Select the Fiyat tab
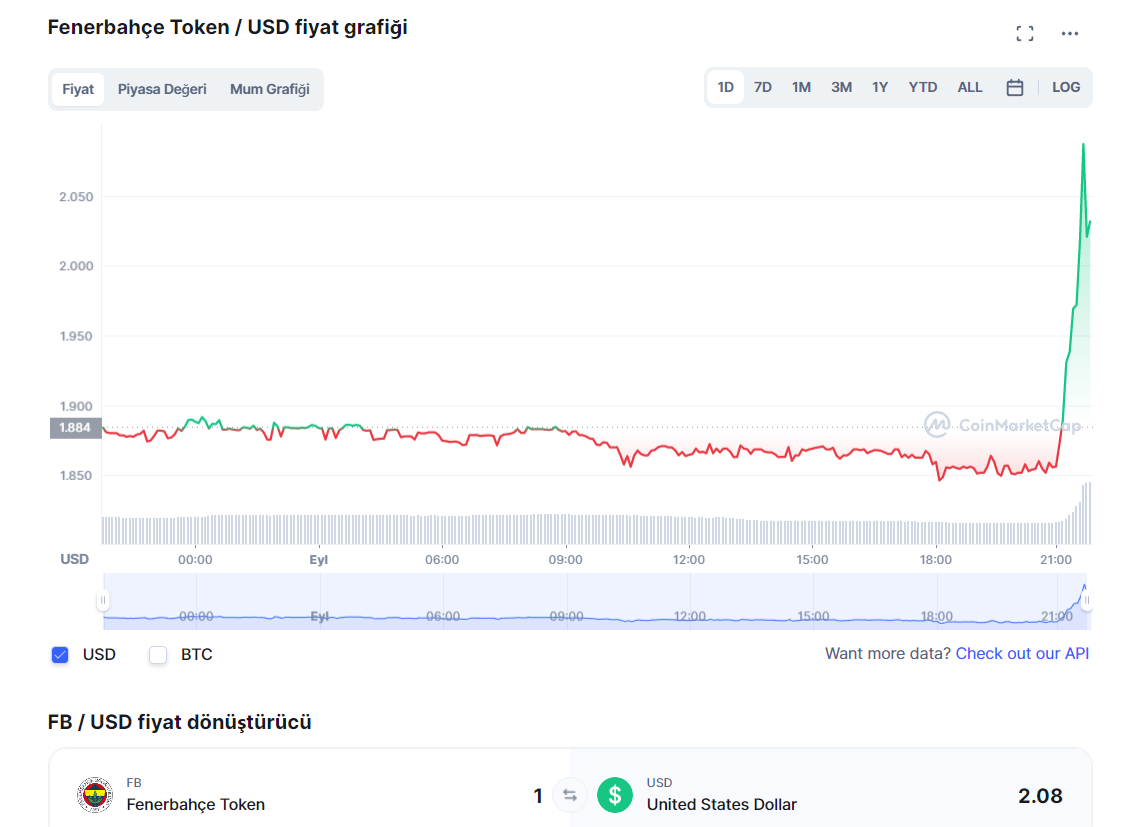The height and width of the screenshot is (827, 1125). [x=78, y=89]
